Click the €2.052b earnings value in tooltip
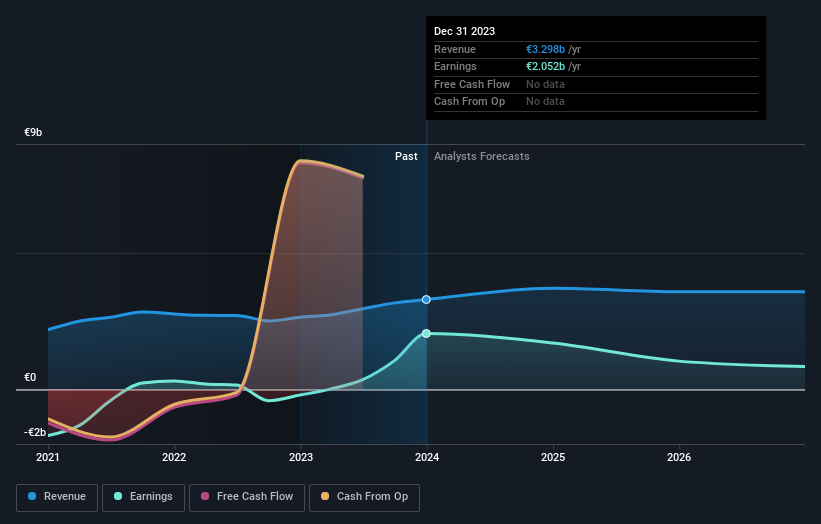Image resolution: width=821 pixels, height=524 pixels. click(546, 66)
